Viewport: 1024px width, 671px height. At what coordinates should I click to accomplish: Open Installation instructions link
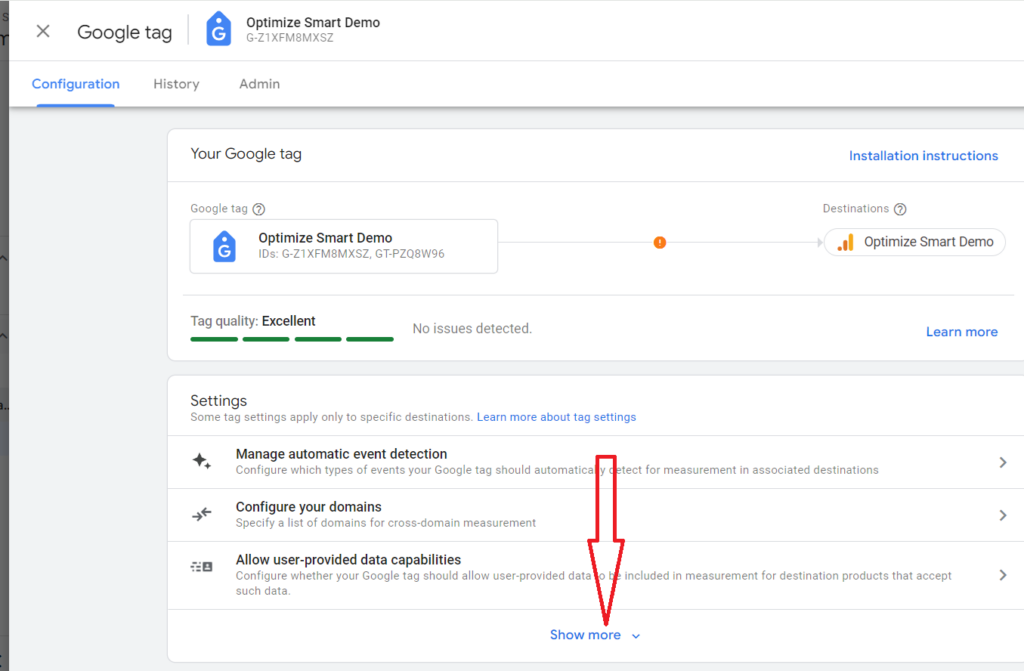tap(923, 155)
